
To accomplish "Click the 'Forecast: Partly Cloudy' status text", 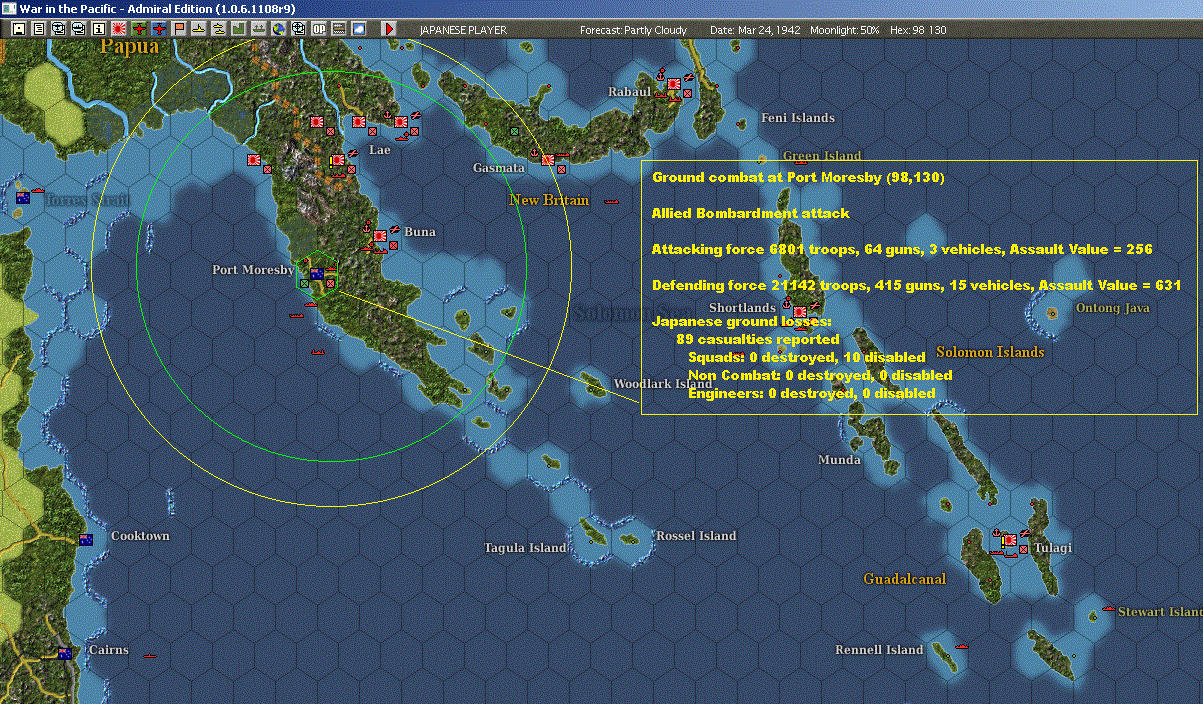I will 634,30.
